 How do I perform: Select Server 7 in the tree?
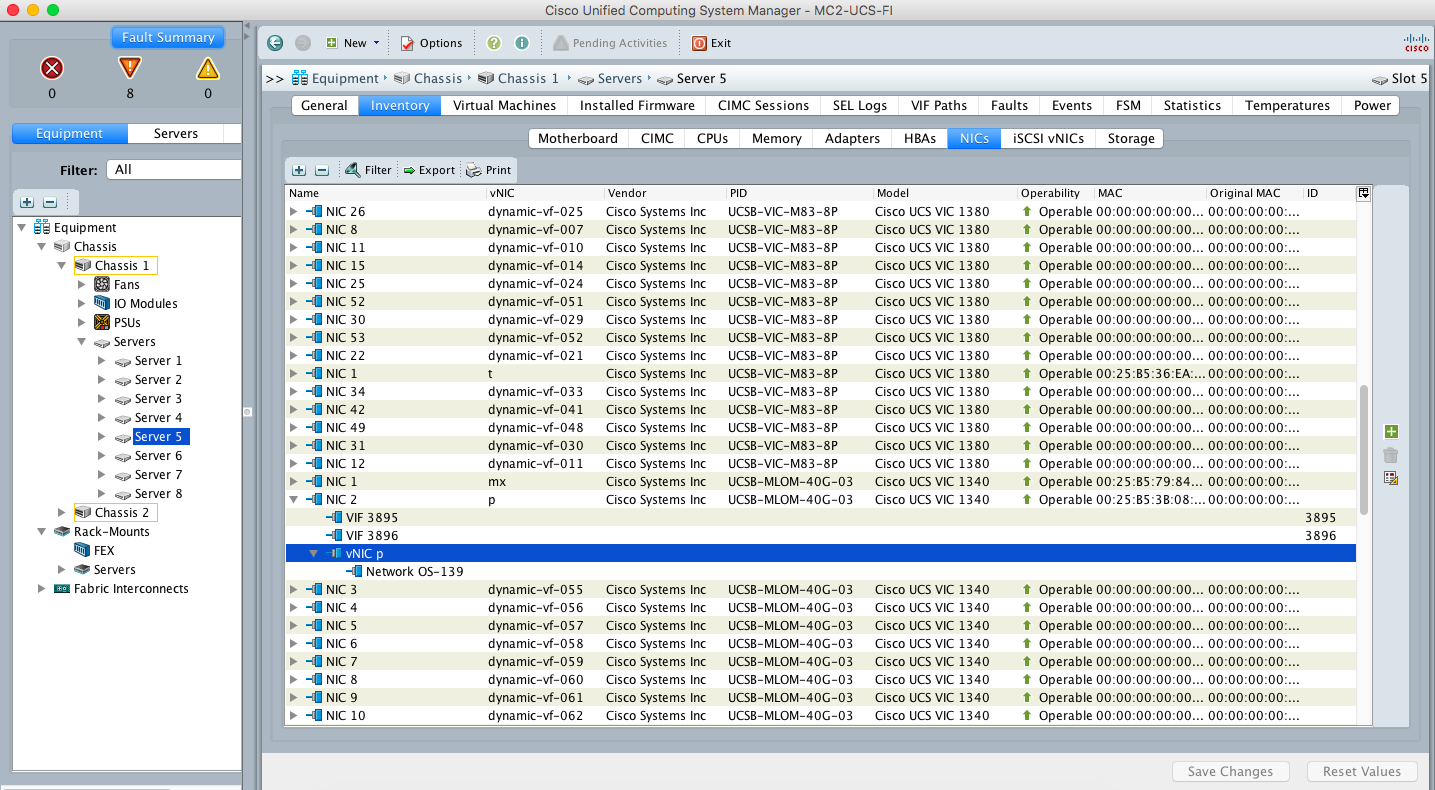158,474
